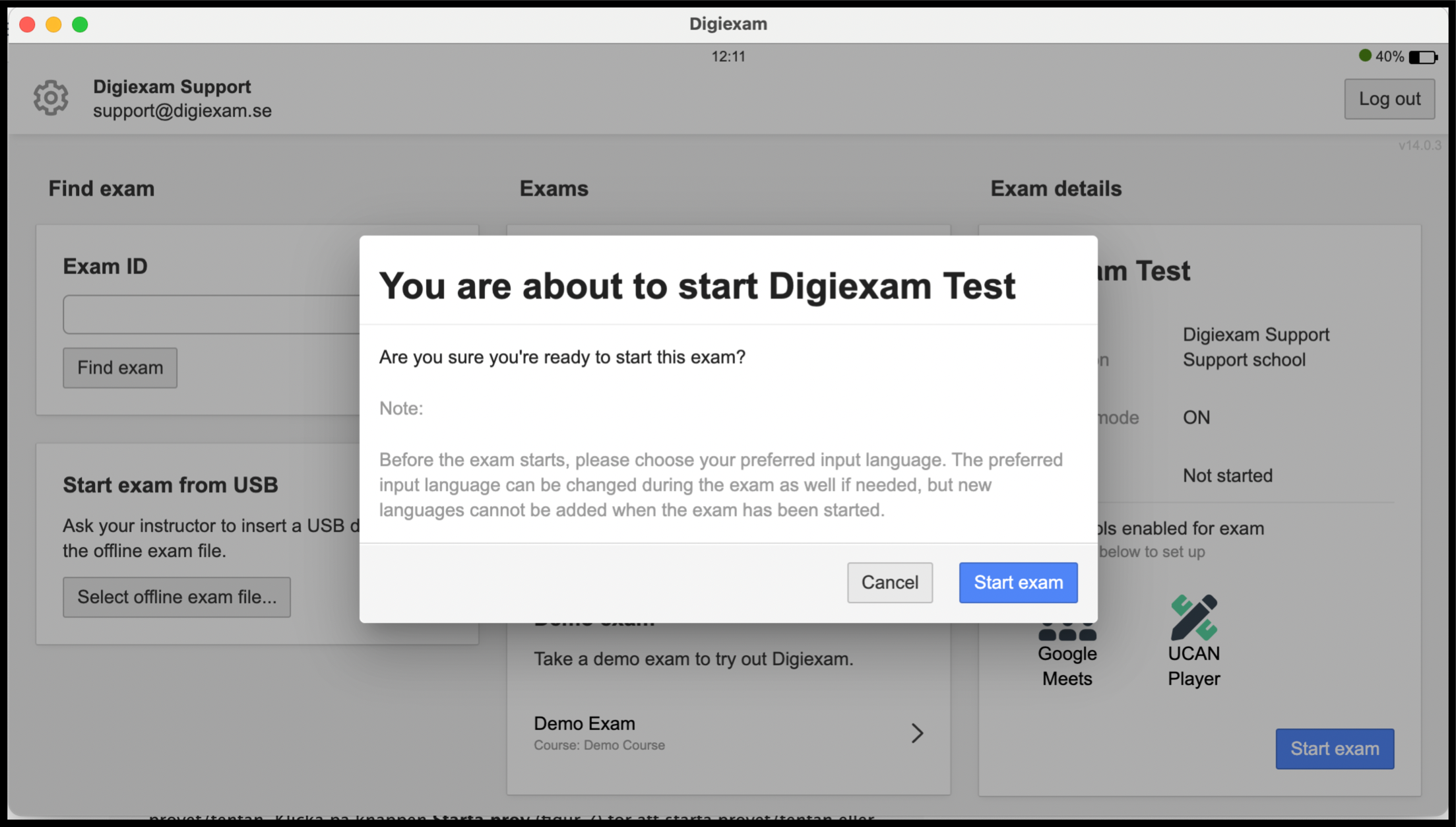This screenshot has width=1456, height=827.
Task: Click the Not started status value
Action: (1227, 475)
